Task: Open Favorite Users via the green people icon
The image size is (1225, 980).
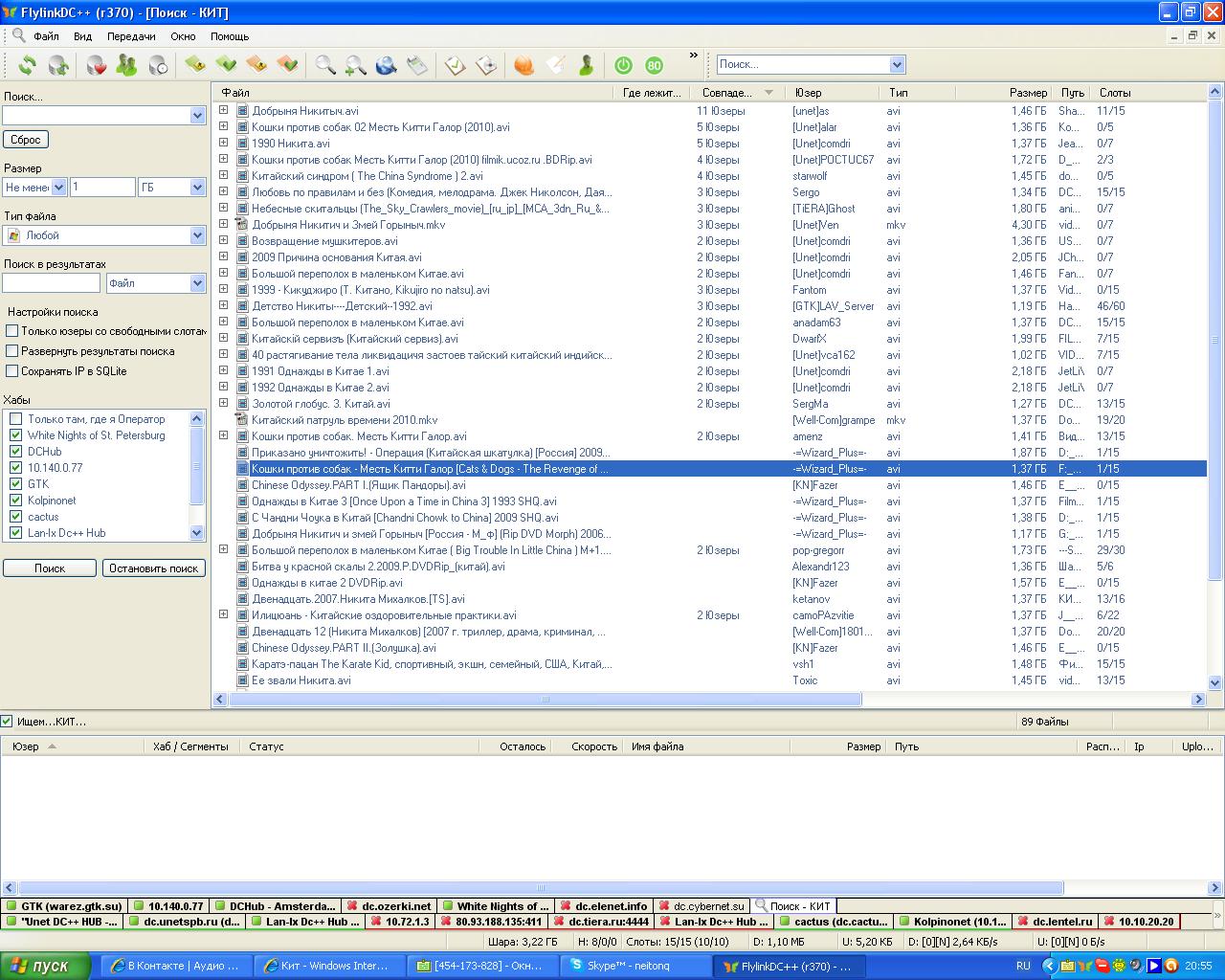Action: (126, 65)
